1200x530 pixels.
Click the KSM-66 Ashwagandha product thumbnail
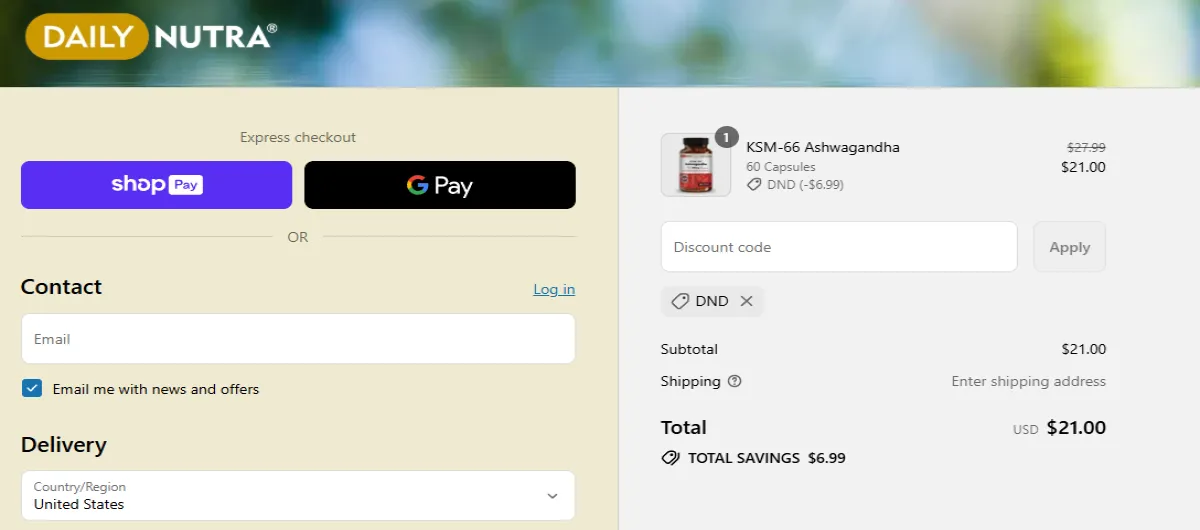[x=696, y=165]
